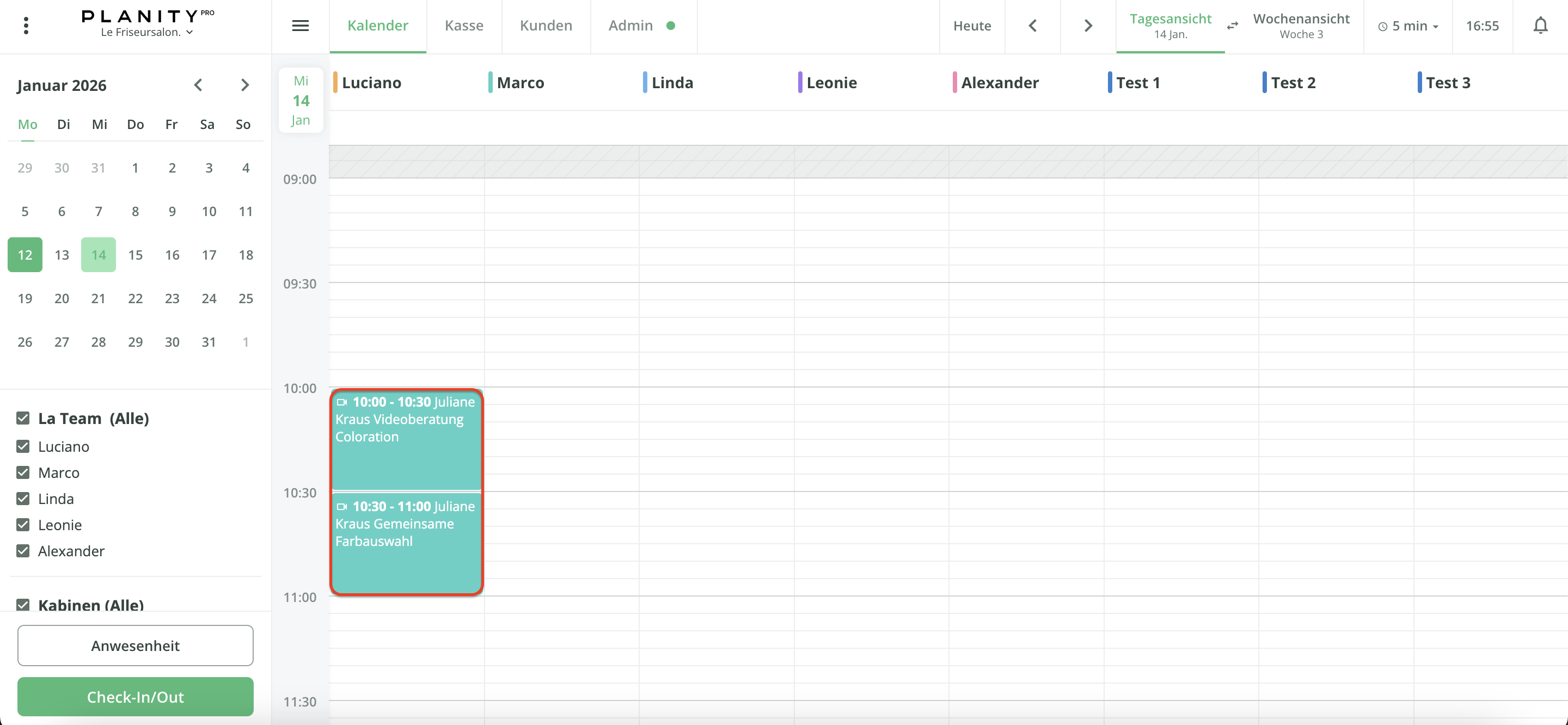Click the Anwesenheit button

[135, 645]
